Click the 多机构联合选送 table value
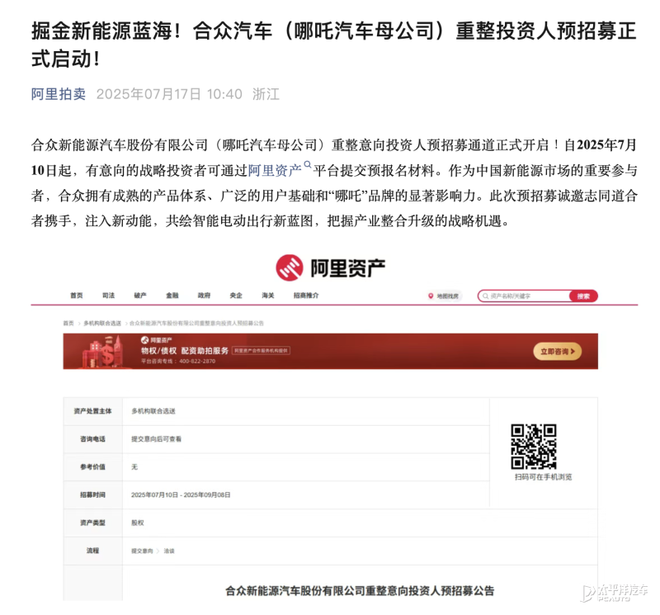The image size is (660, 615). (x=153, y=411)
